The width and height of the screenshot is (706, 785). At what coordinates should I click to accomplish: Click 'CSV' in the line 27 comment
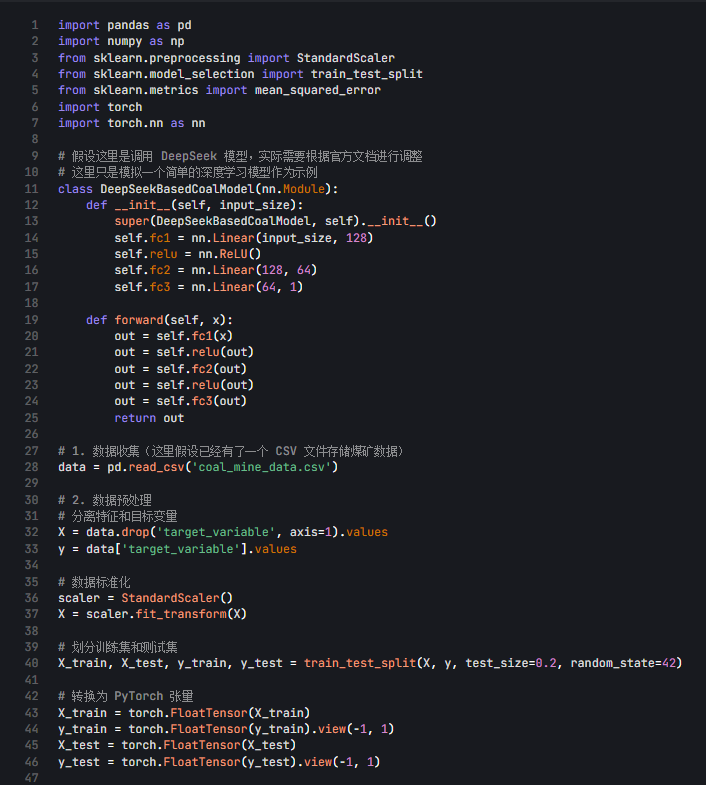[286, 451]
